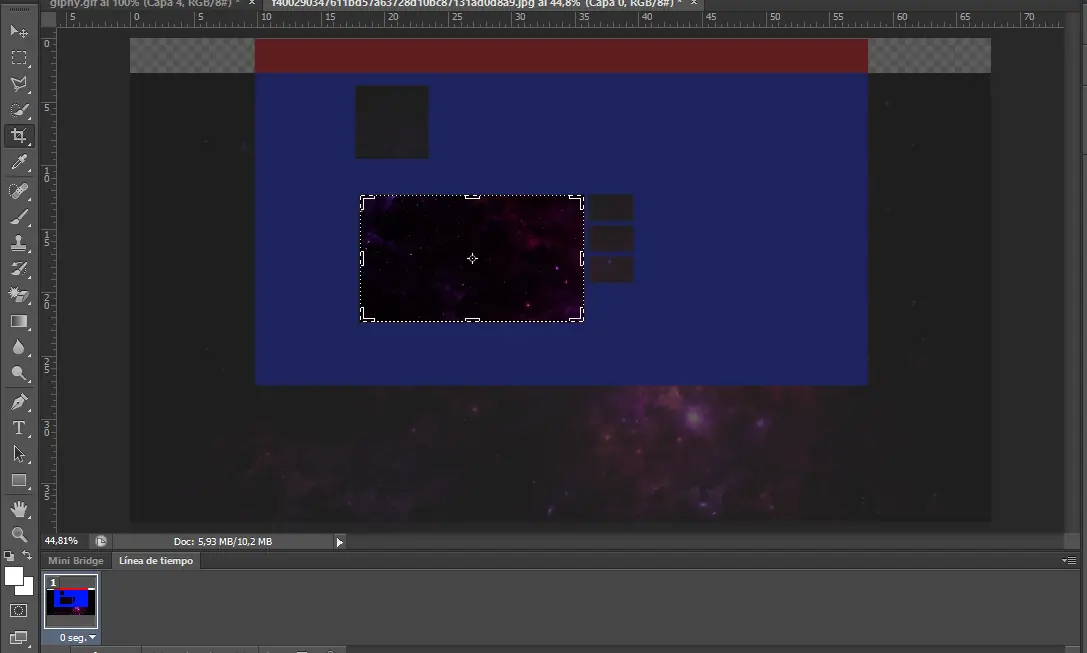Change the screen mode

(x=19, y=637)
